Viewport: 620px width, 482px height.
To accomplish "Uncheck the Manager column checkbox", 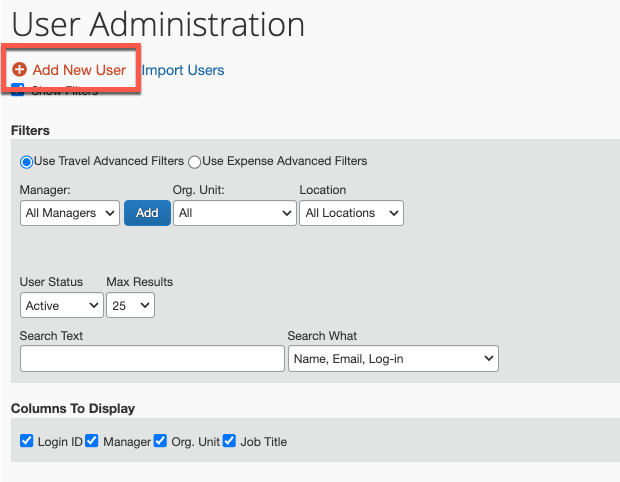I will click(92, 441).
